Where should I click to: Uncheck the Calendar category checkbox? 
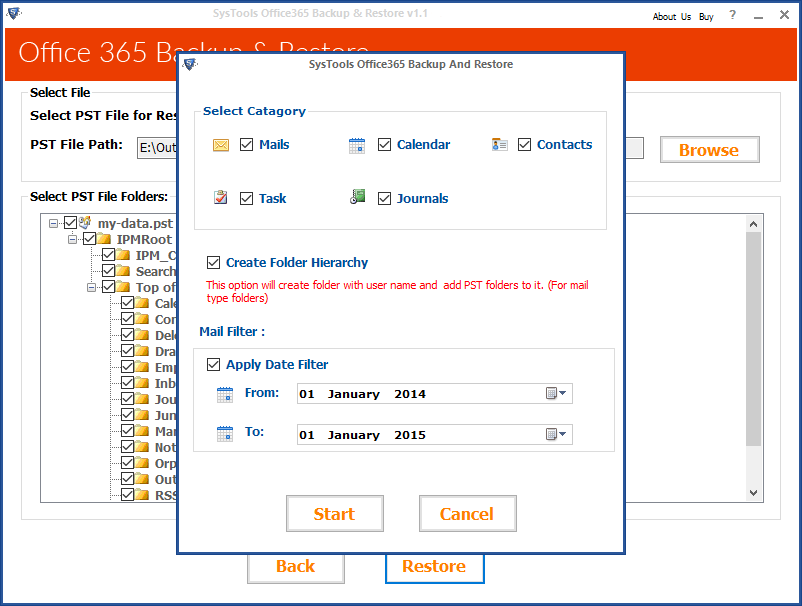click(385, 145)
